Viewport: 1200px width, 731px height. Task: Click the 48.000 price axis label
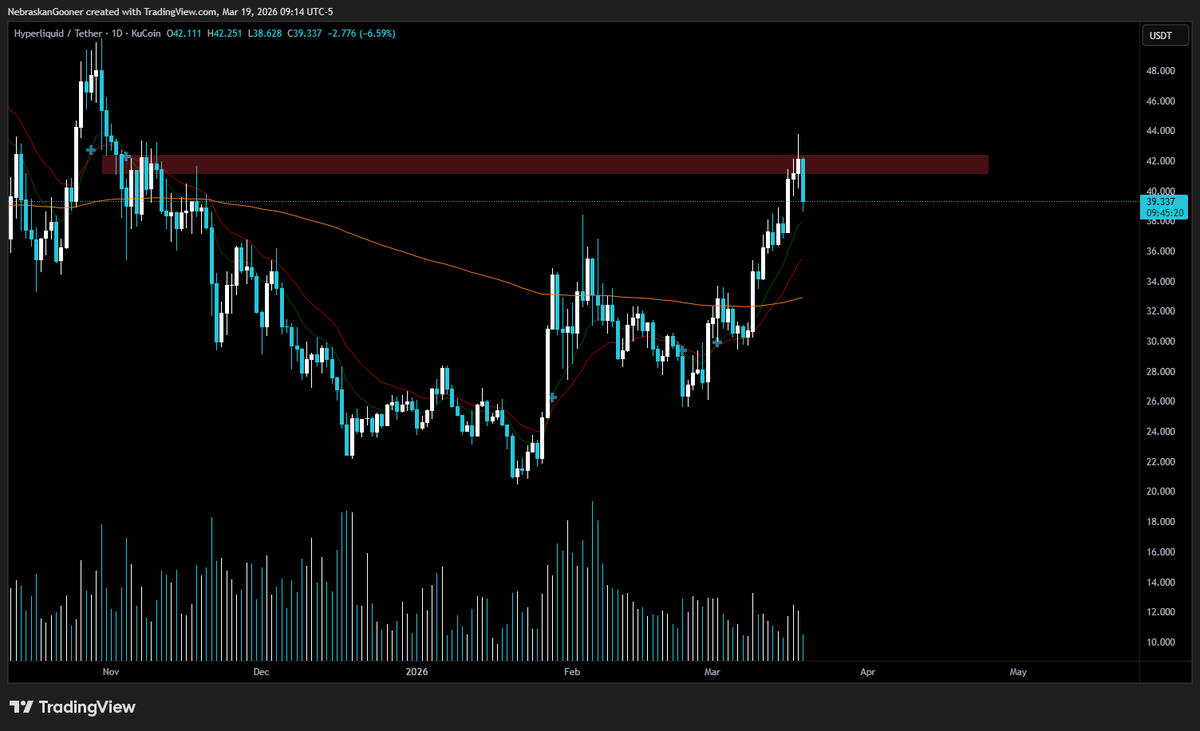coord(1161,71)
